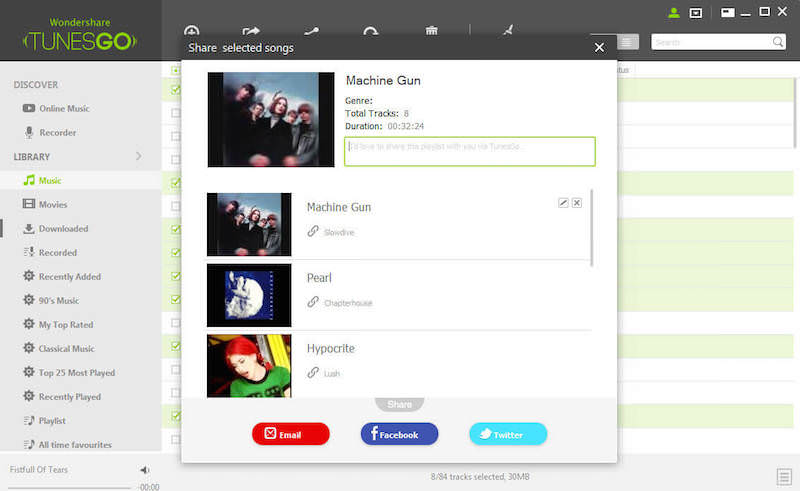This screenshot has width=800, height=491.
Task: Click the Downloaded arrow icon
Action: [x=29, y=228]
